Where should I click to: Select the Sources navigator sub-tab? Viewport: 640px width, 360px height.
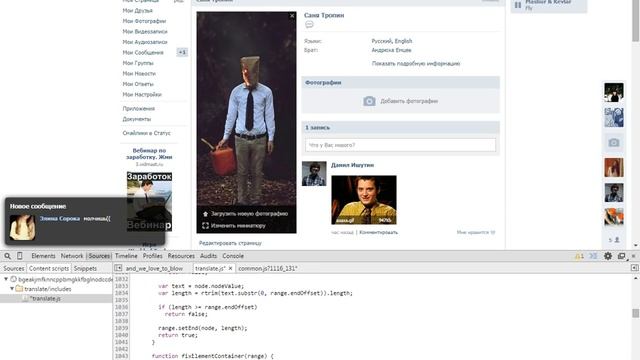[x=13, y=268]
